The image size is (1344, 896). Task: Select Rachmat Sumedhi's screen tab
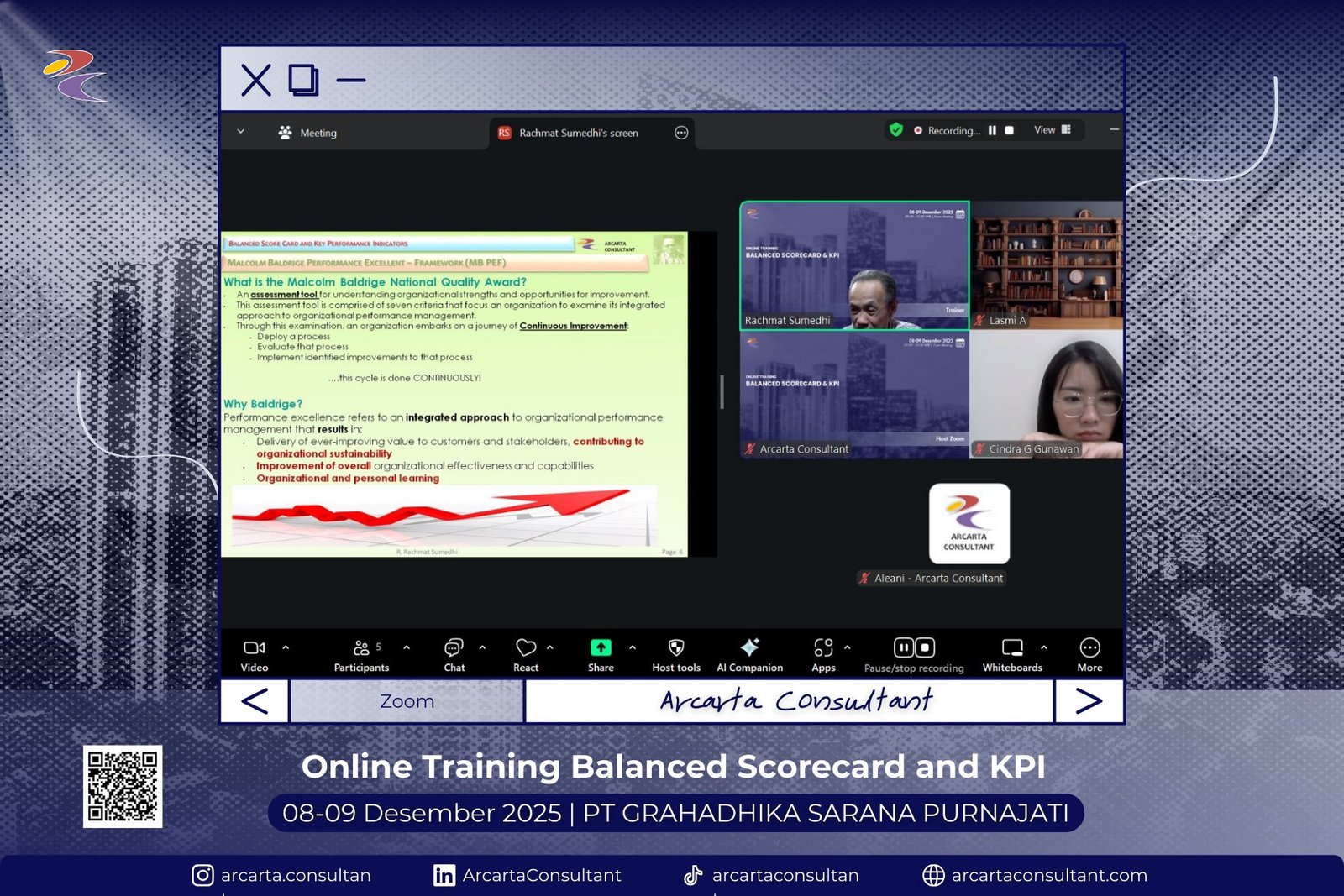pos(578,133)
